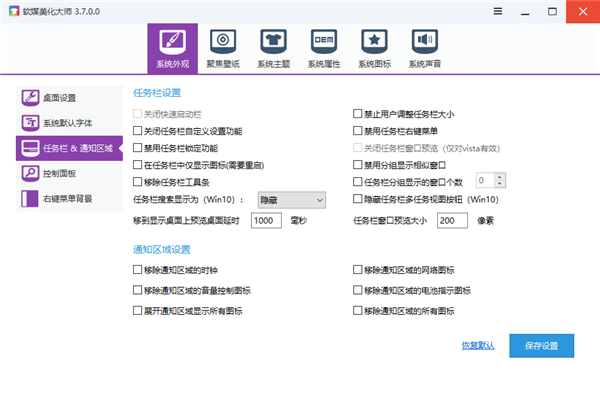Click the desktop preview delay 1000 field
The image size is (600, 395).
click(266, 220)
